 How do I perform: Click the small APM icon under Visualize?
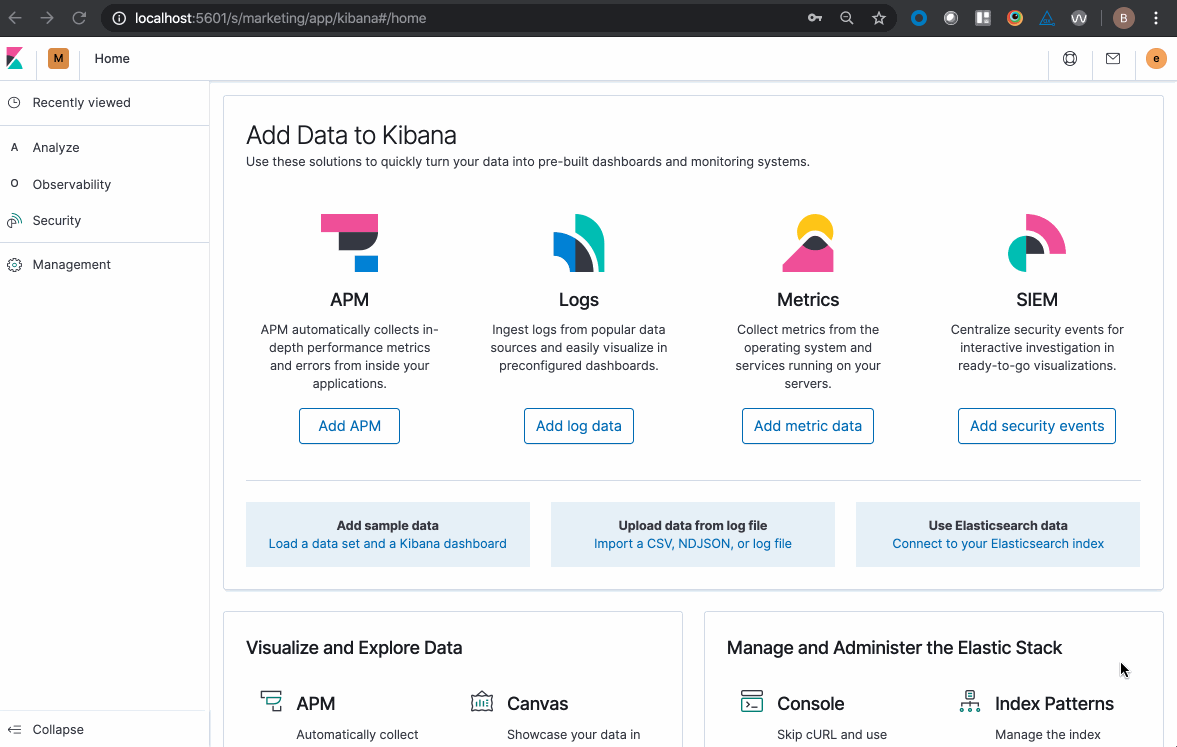tap(271, 701)
